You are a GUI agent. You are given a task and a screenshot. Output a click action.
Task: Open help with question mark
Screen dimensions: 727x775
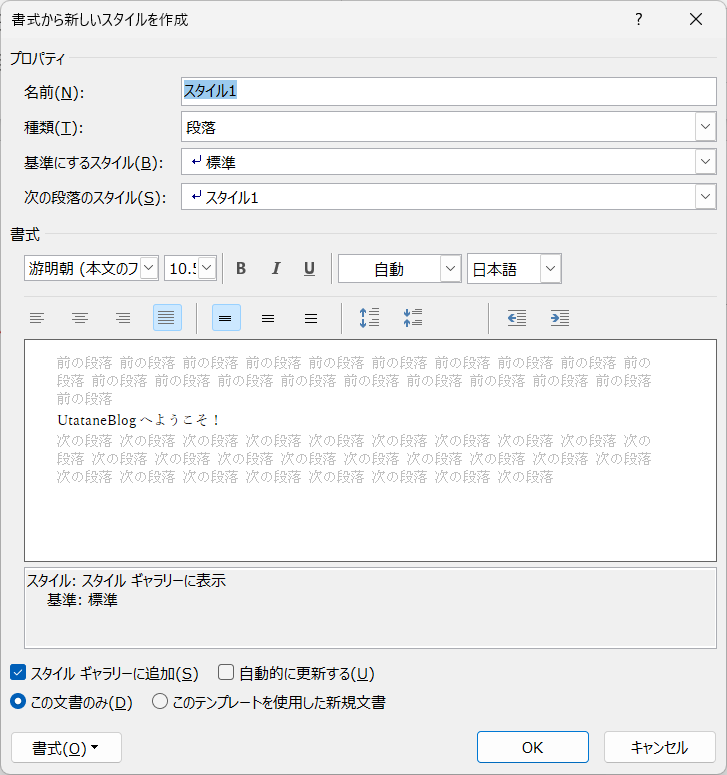(x=639, y=19)
